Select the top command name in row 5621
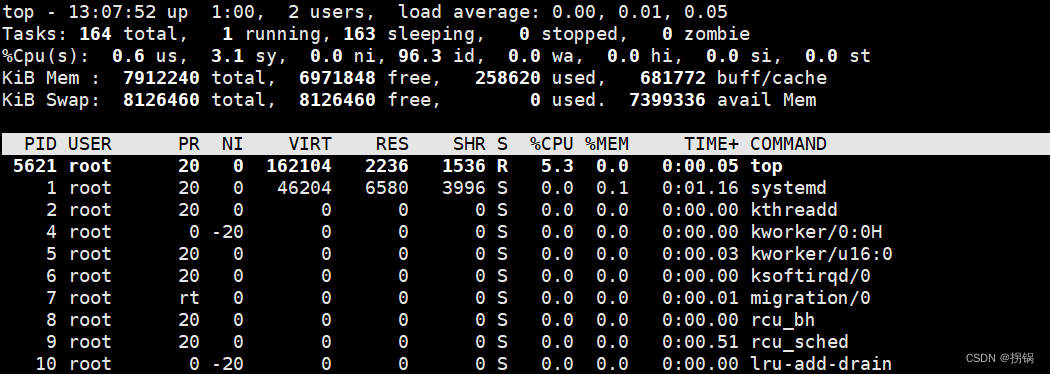The width and height of the screenshot is (1050, 374). point(766,166)
